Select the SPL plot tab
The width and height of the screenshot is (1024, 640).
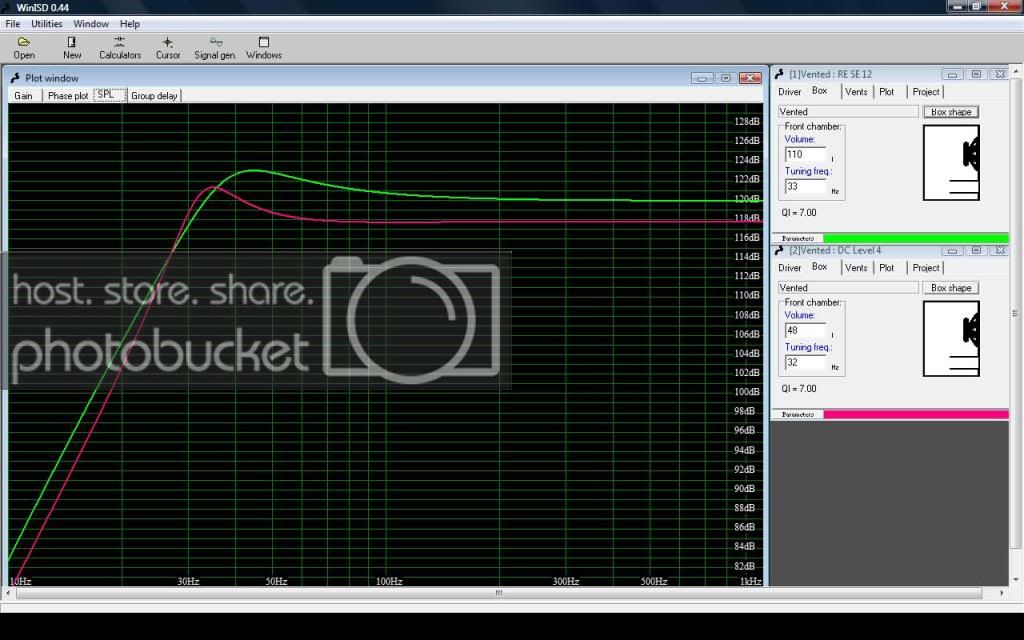[108, 95]
